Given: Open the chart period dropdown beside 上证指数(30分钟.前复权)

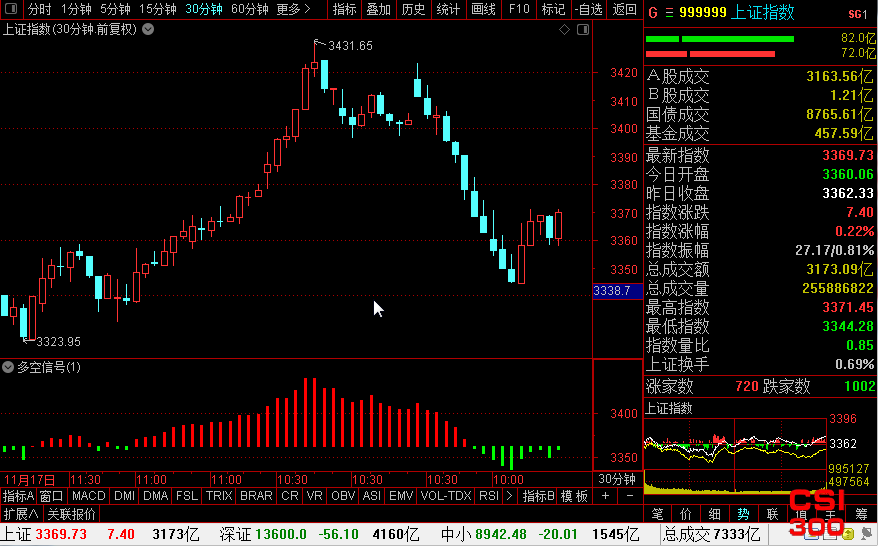Looking at the screenshot, I should (148, 29).
